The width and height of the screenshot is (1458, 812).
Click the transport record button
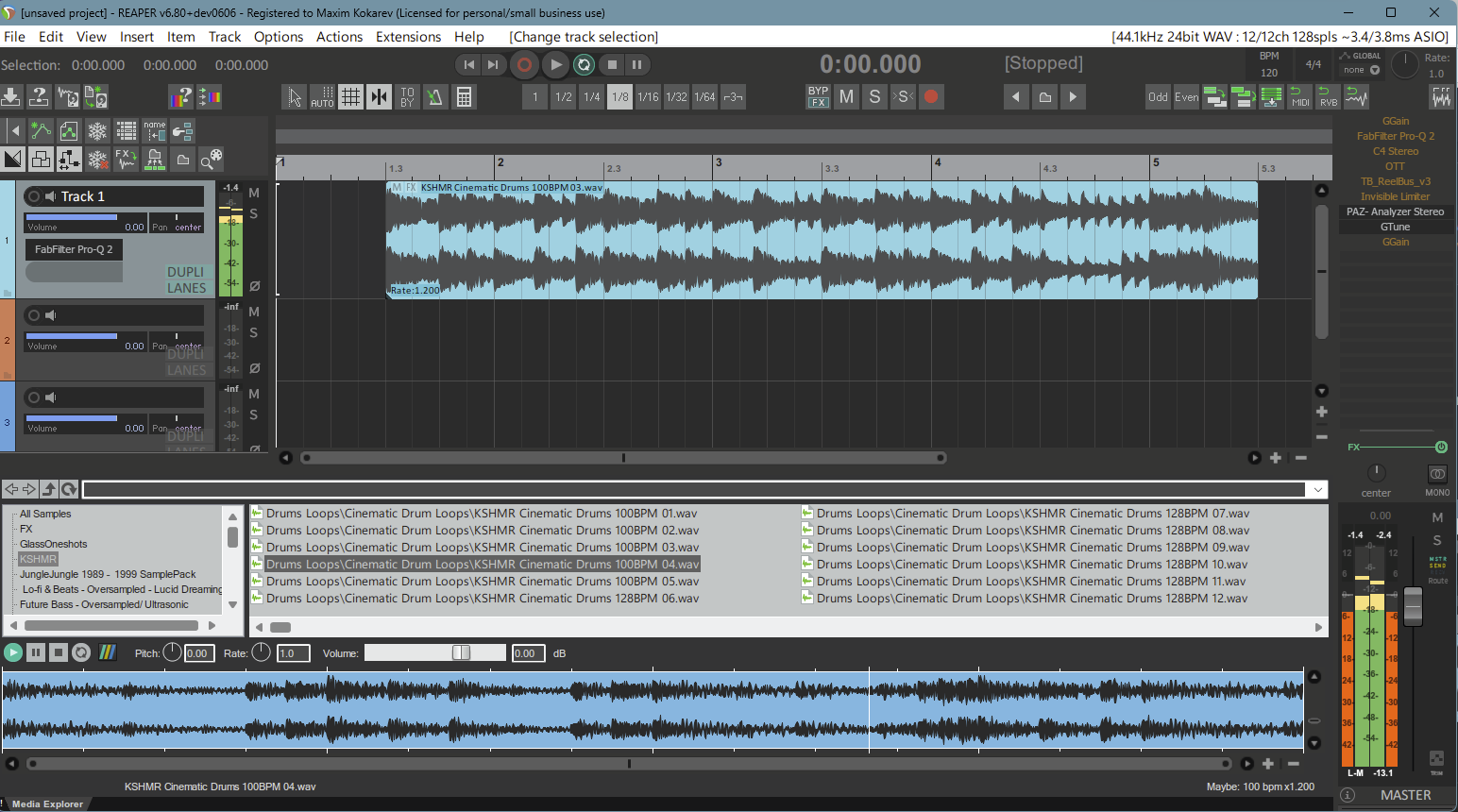point(524,65)
